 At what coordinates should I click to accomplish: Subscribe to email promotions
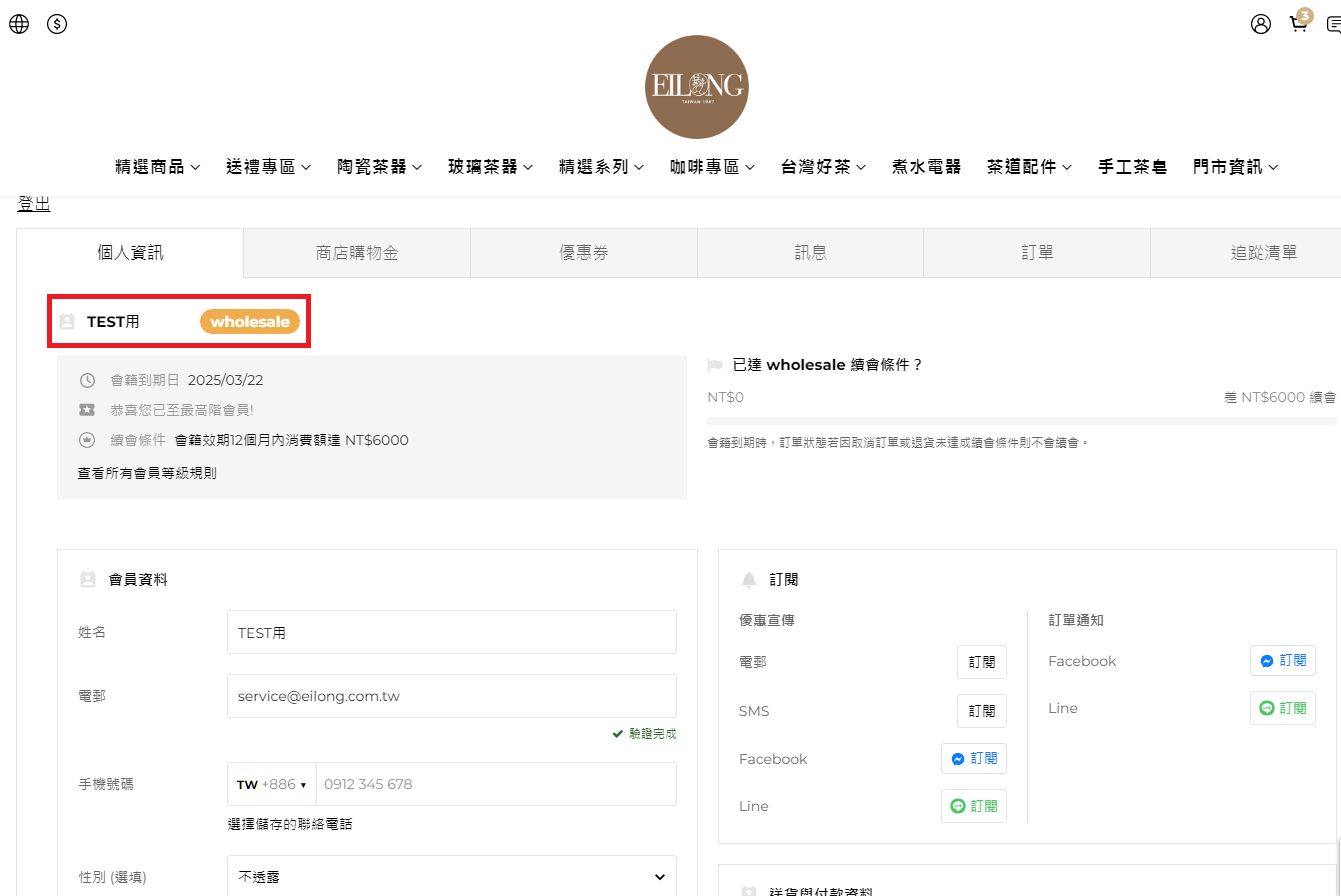coord(981,662)
